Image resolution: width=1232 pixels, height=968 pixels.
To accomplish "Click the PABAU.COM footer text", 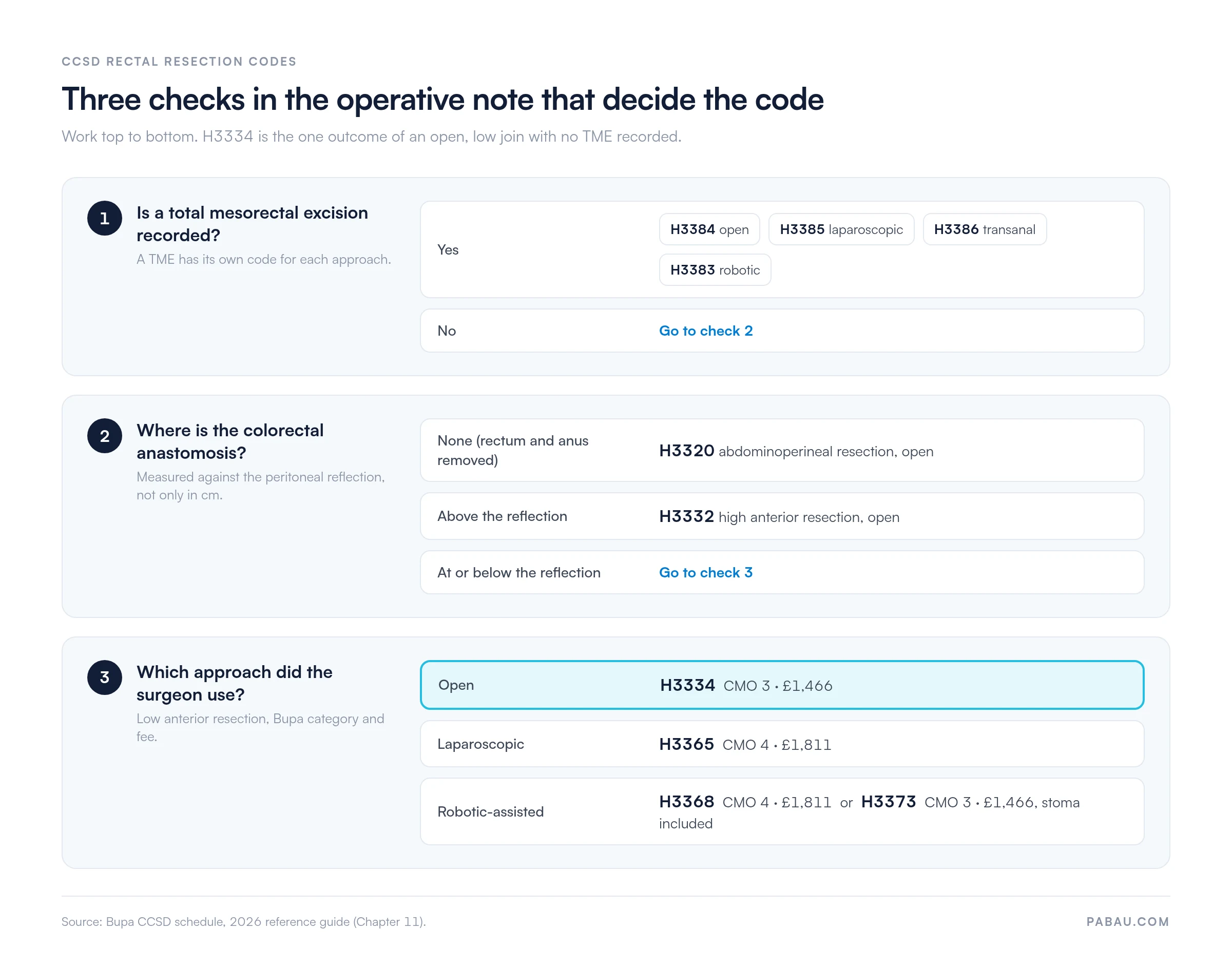I will [x=1128, y=921].
